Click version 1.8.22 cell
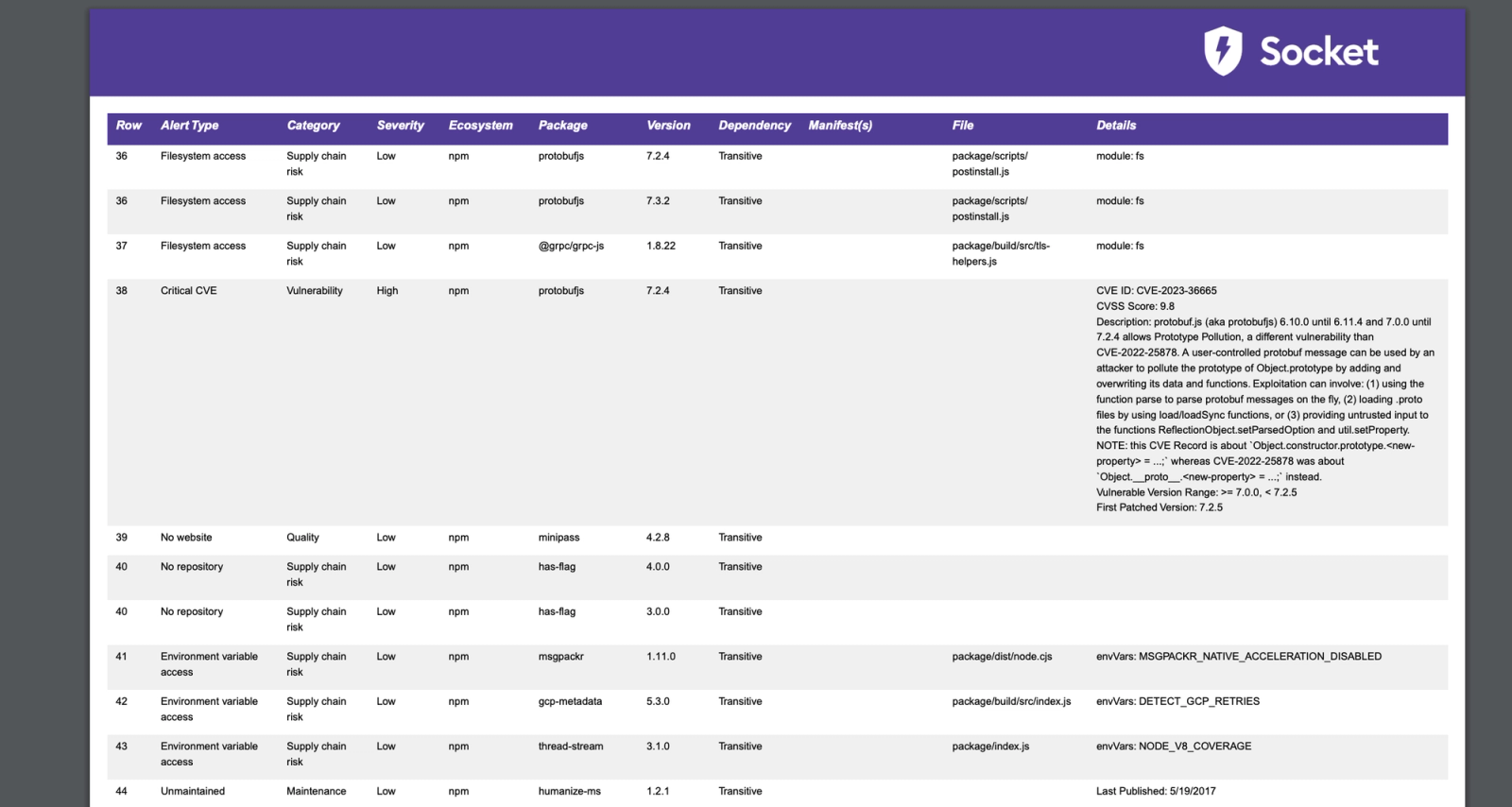Screen dimensions: 1512x807 661,246
